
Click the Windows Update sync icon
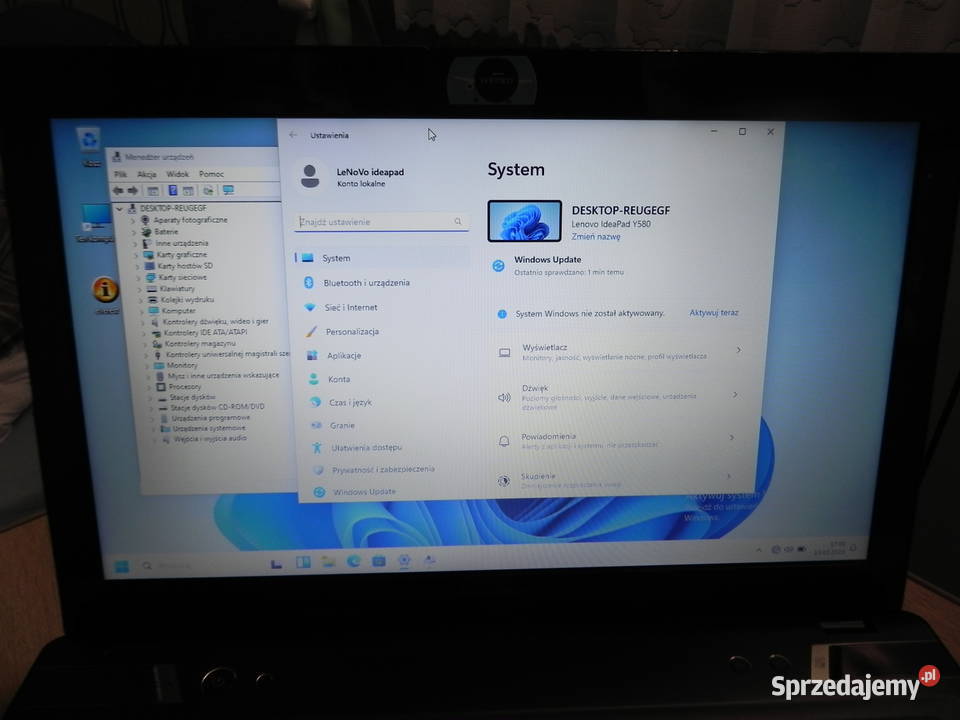pos(498,265)
